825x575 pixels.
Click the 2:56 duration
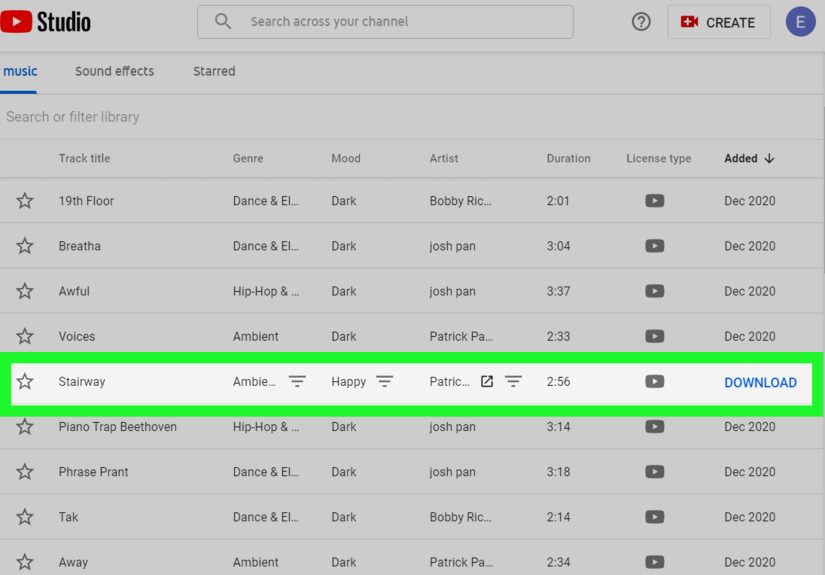click(558, 381)
